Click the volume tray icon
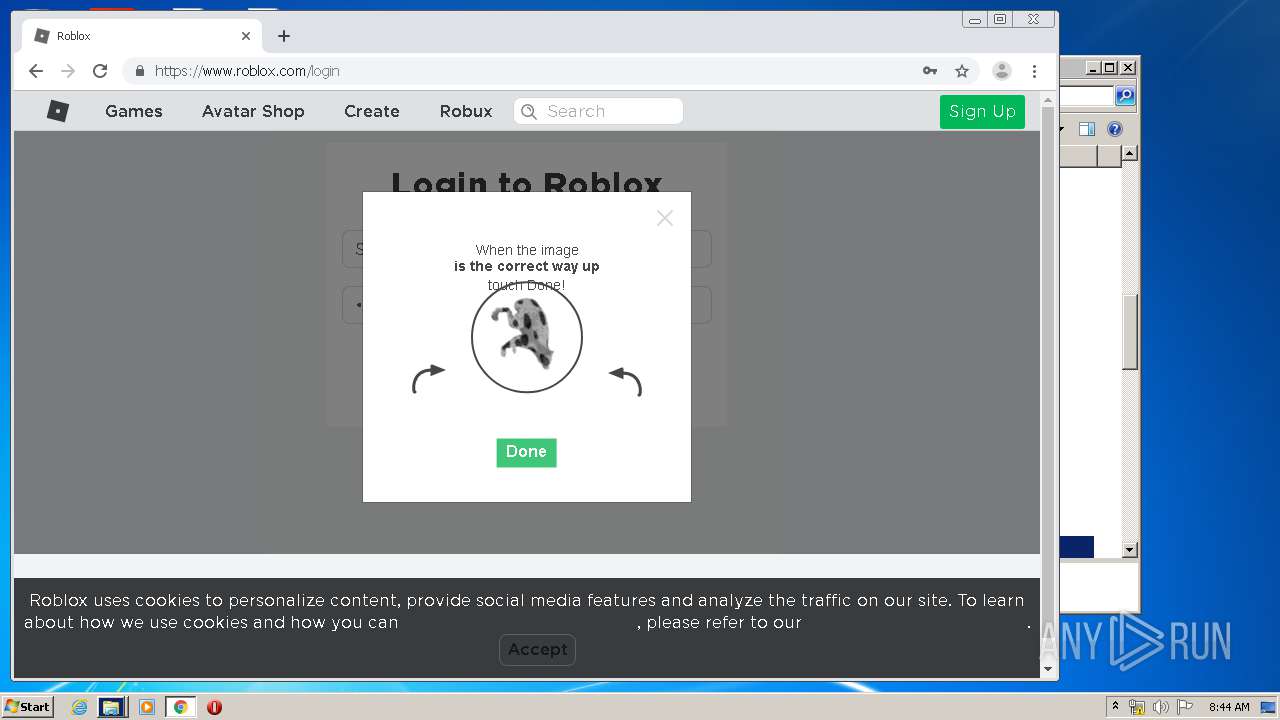This screenshot has width=1280, height=720. (1160, 707)
